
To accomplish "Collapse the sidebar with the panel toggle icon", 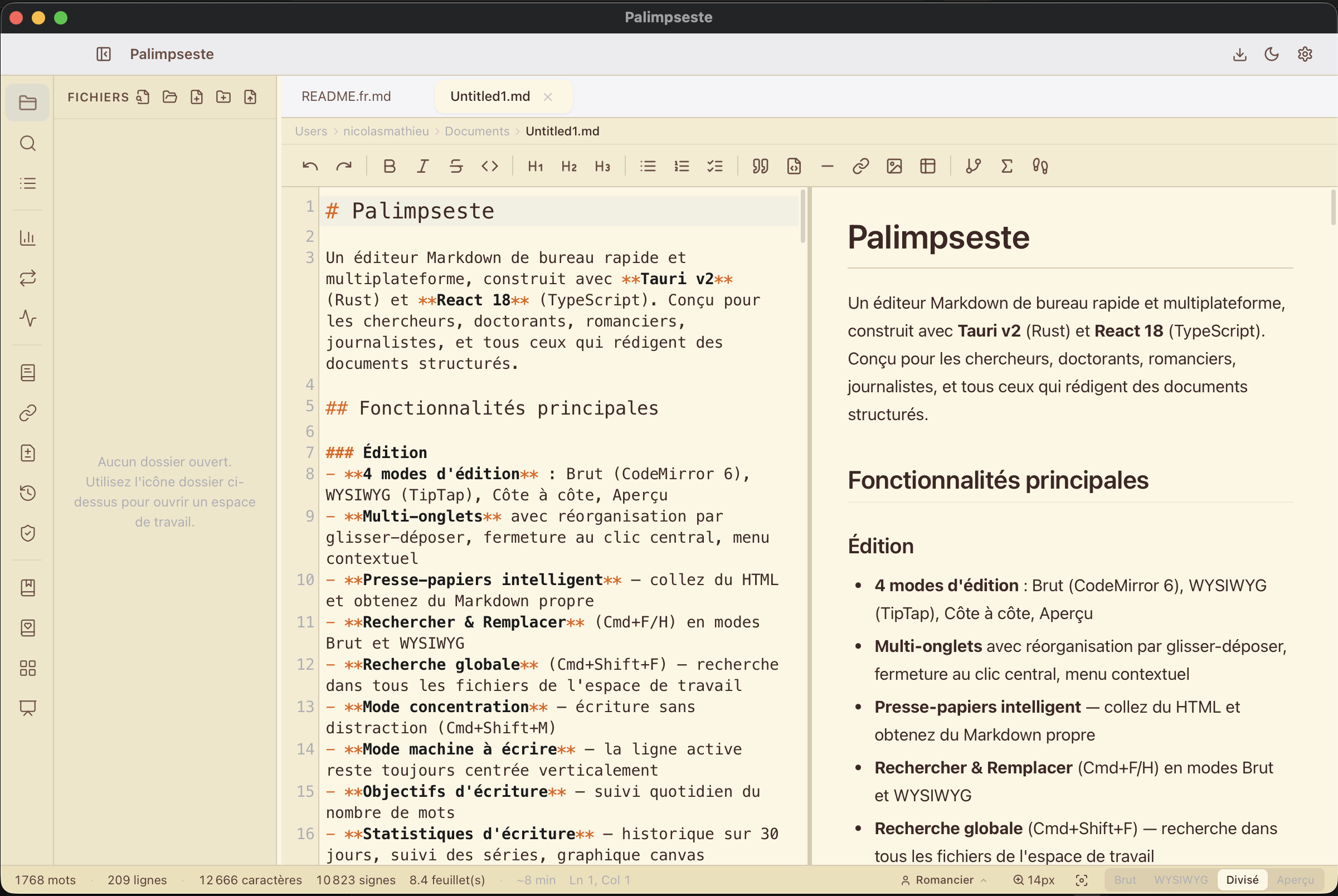I will coord(104,54).
